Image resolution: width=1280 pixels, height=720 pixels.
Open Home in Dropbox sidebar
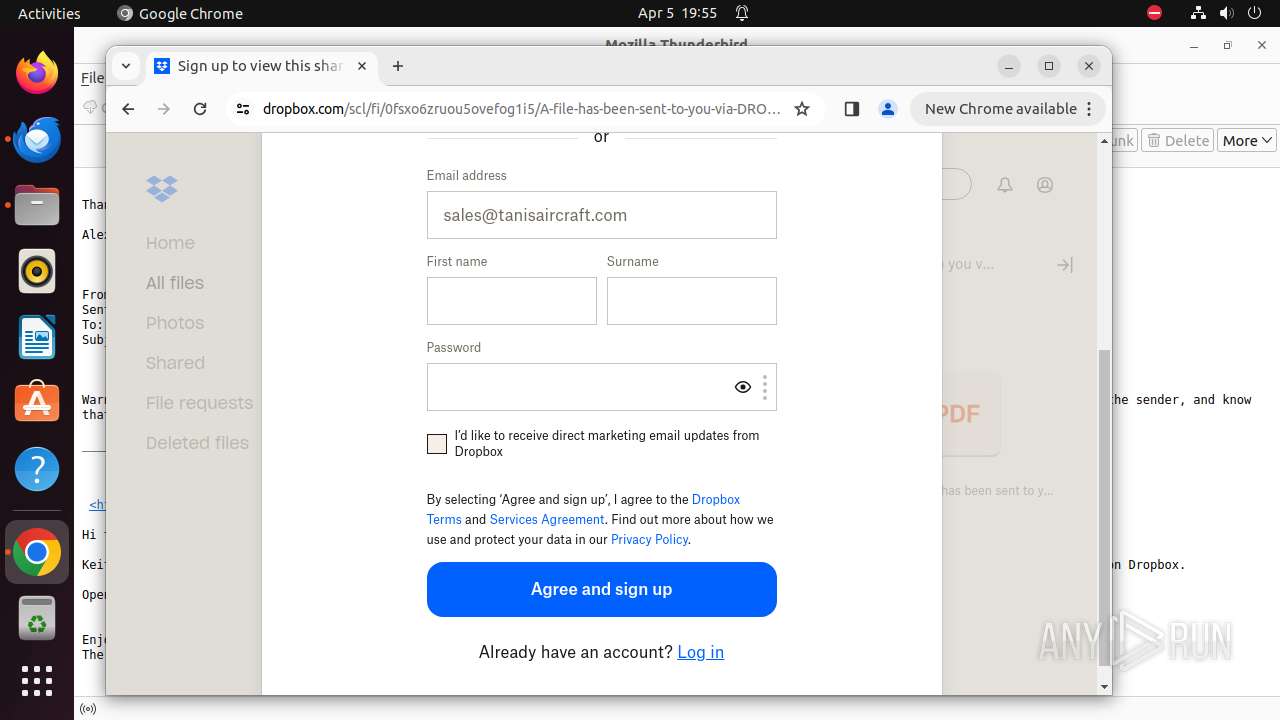coord(170,243)
